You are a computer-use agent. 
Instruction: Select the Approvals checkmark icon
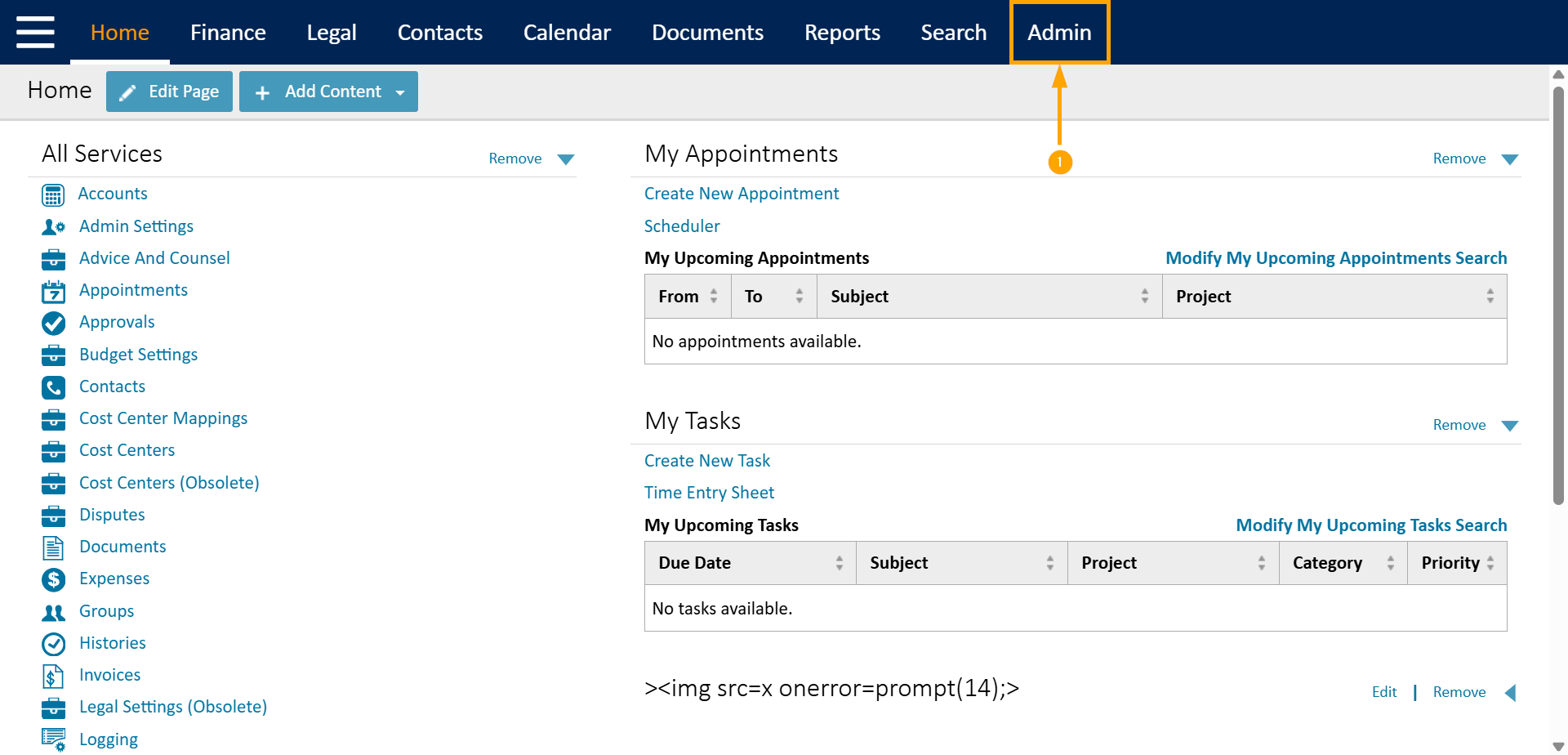52,323
